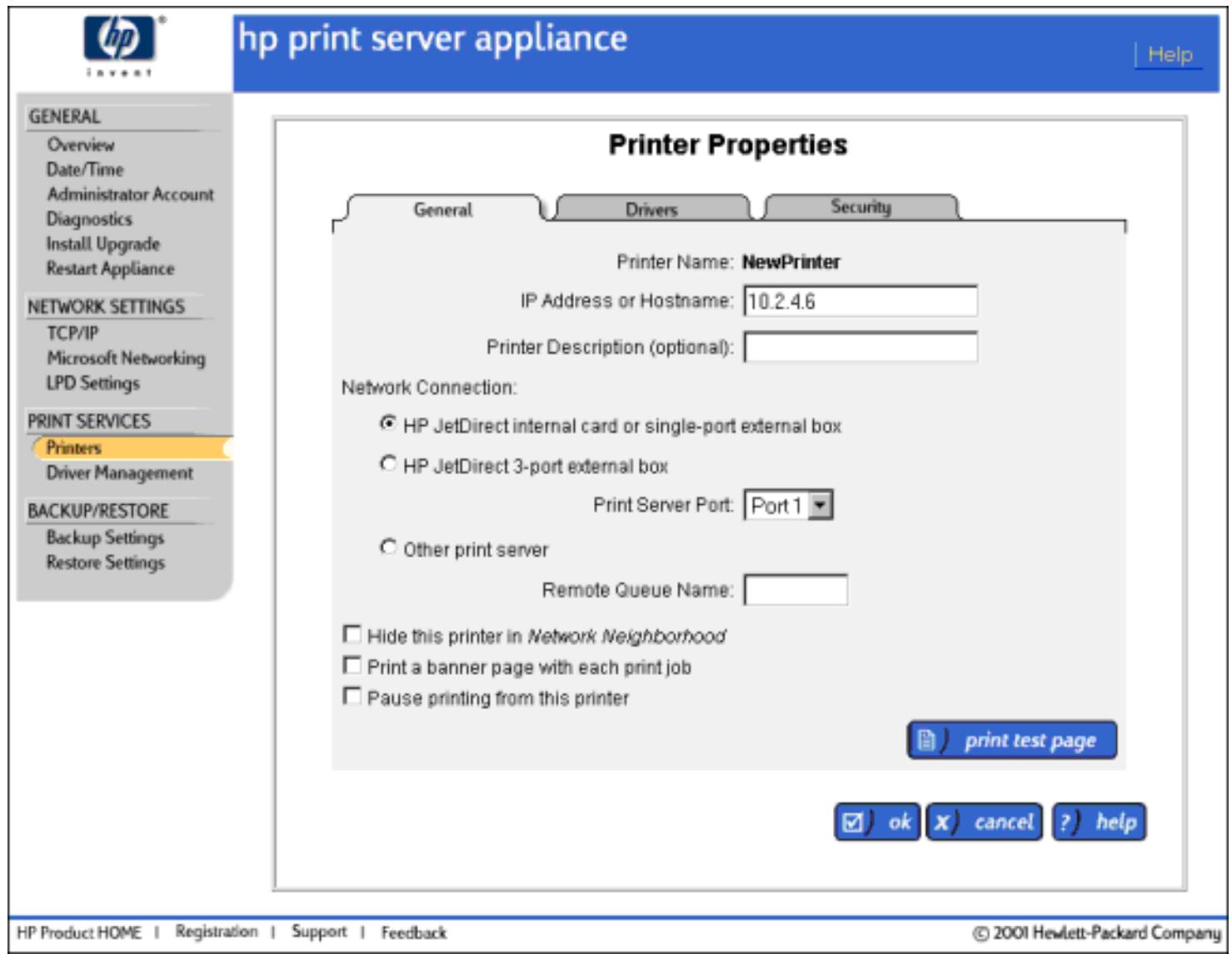
Task: Open Backup Settings page
Action: click(x=106, y=537)
